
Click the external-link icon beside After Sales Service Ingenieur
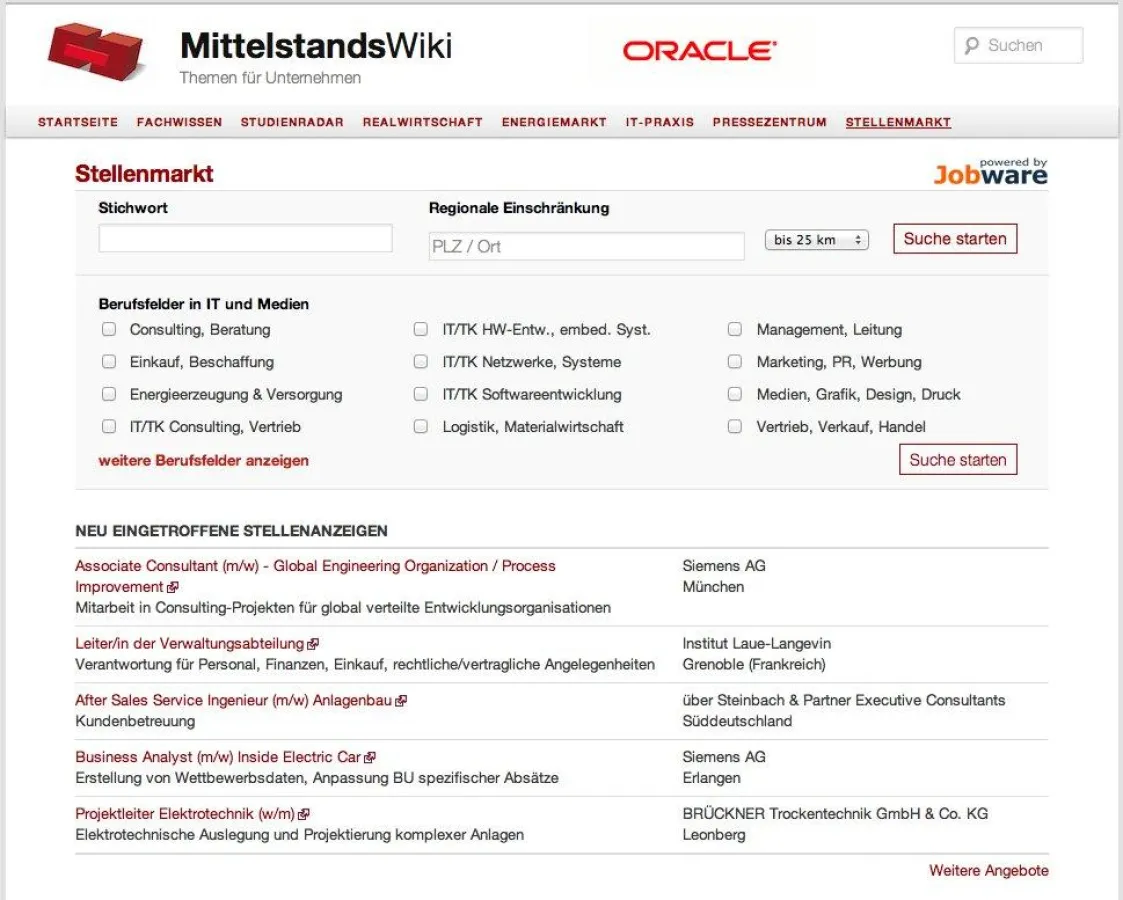click(399, 700)
